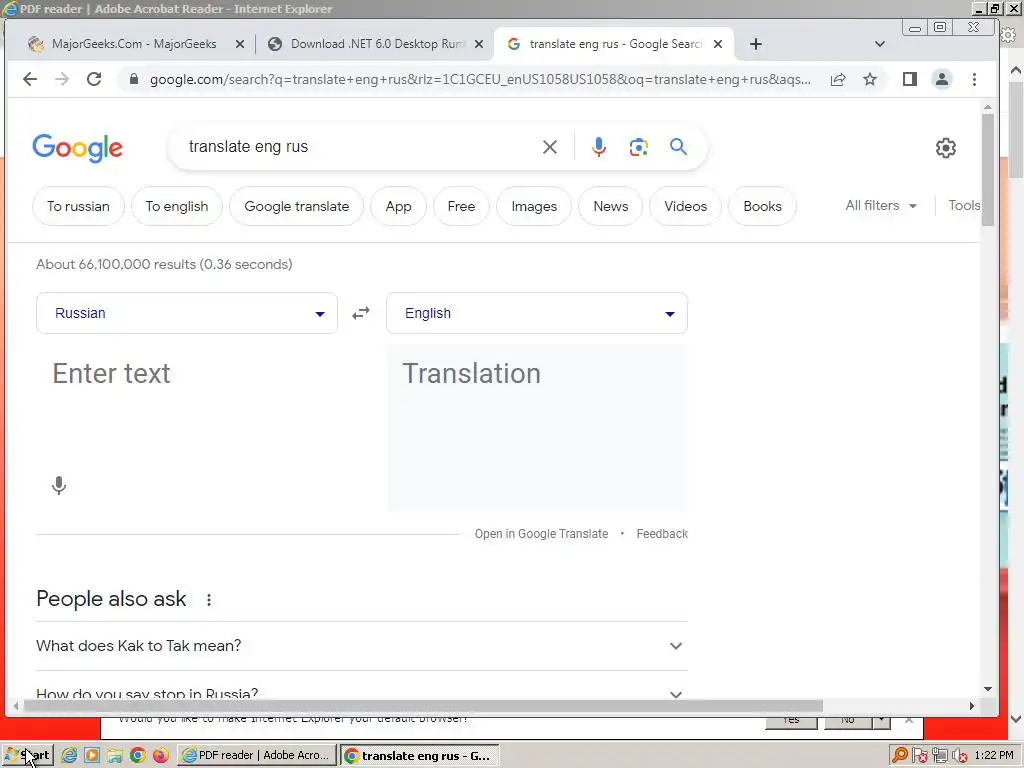Image resolution: width=1024 pixels, height=768 pixels.
Task: Expand What does Kak to Tak mean?
Action: click(362, 646)
